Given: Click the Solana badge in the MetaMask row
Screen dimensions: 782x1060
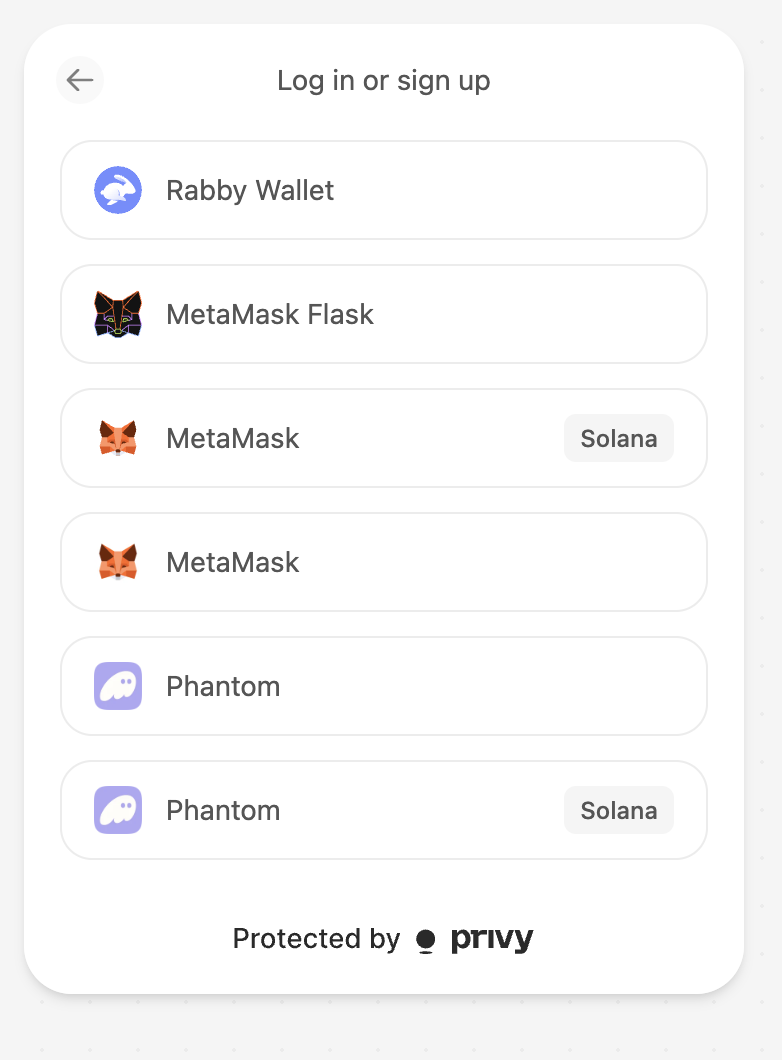Looking at the screenshot, I should coord(619,438).
